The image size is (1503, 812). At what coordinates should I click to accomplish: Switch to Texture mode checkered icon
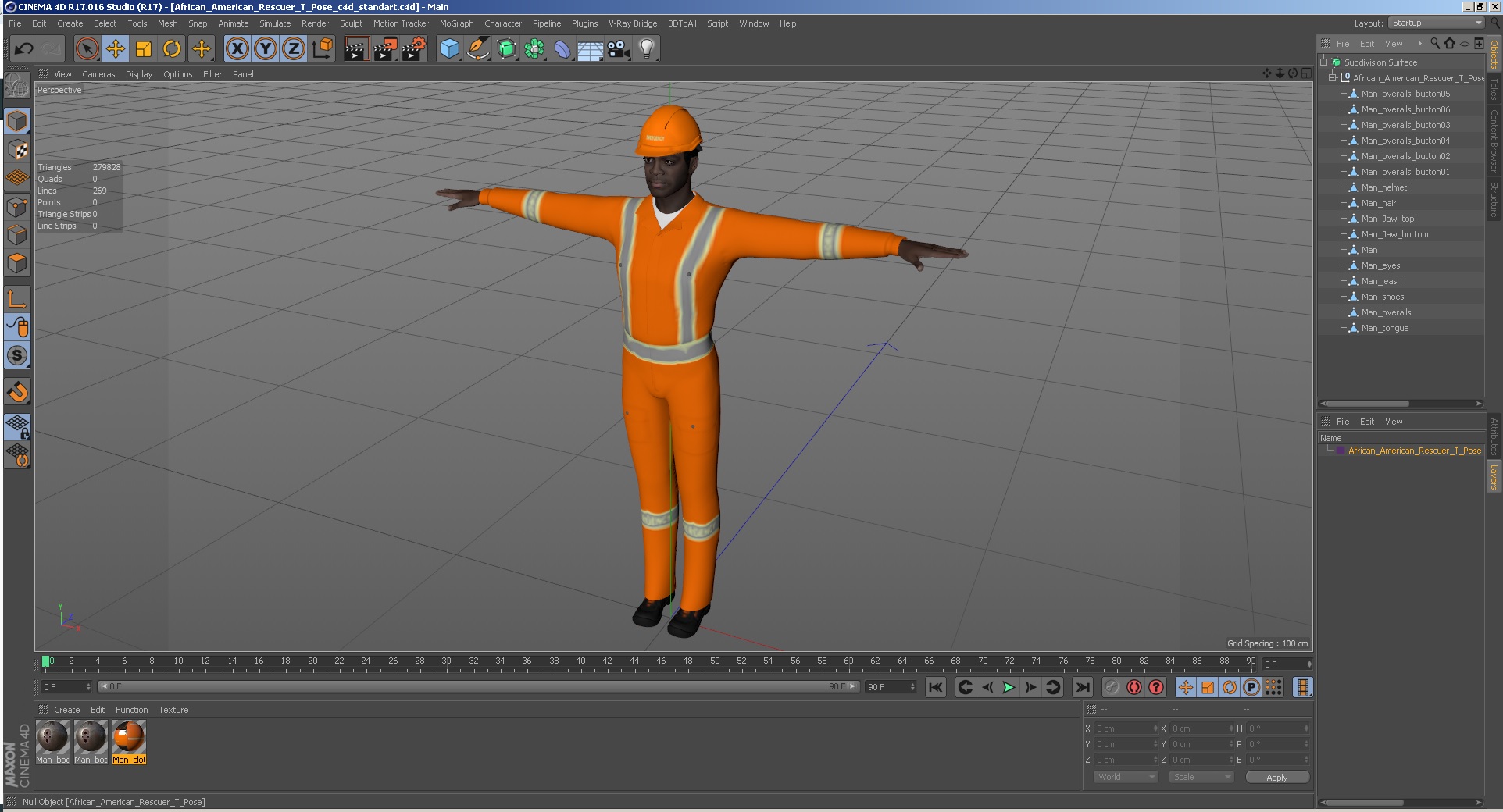(x=17, y=149)
